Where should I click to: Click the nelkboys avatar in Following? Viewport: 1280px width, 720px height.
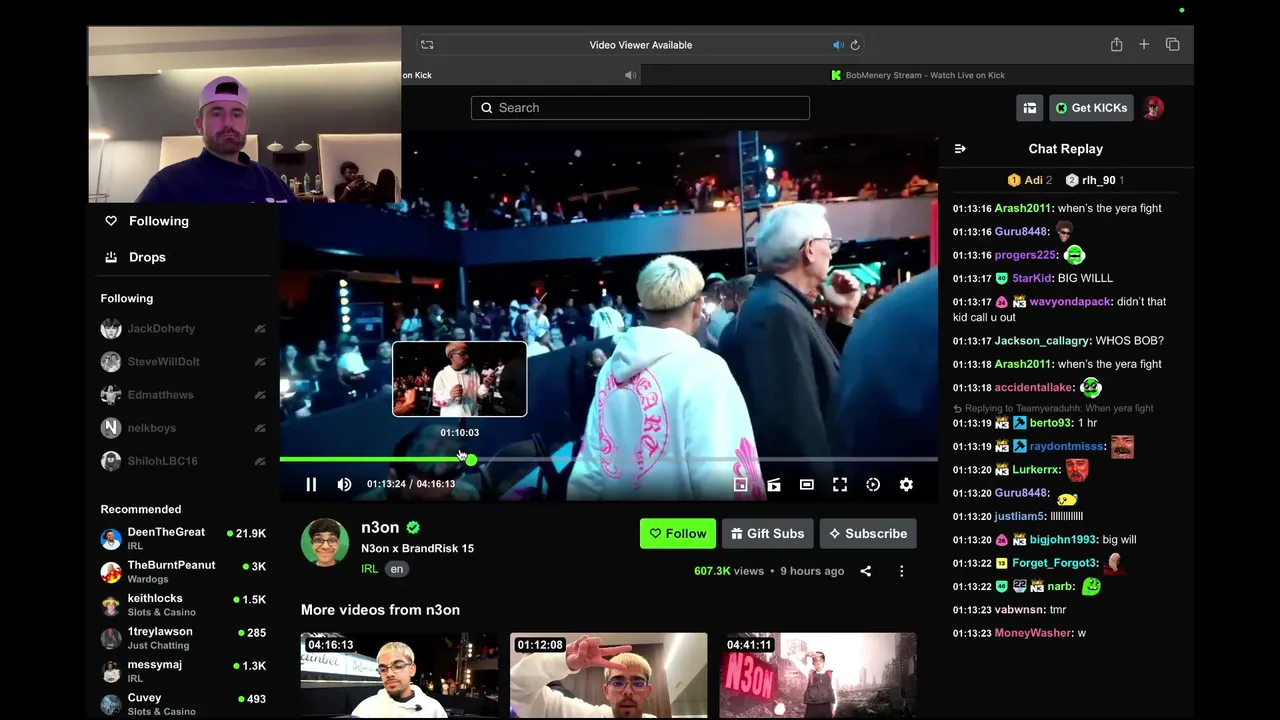111,428
